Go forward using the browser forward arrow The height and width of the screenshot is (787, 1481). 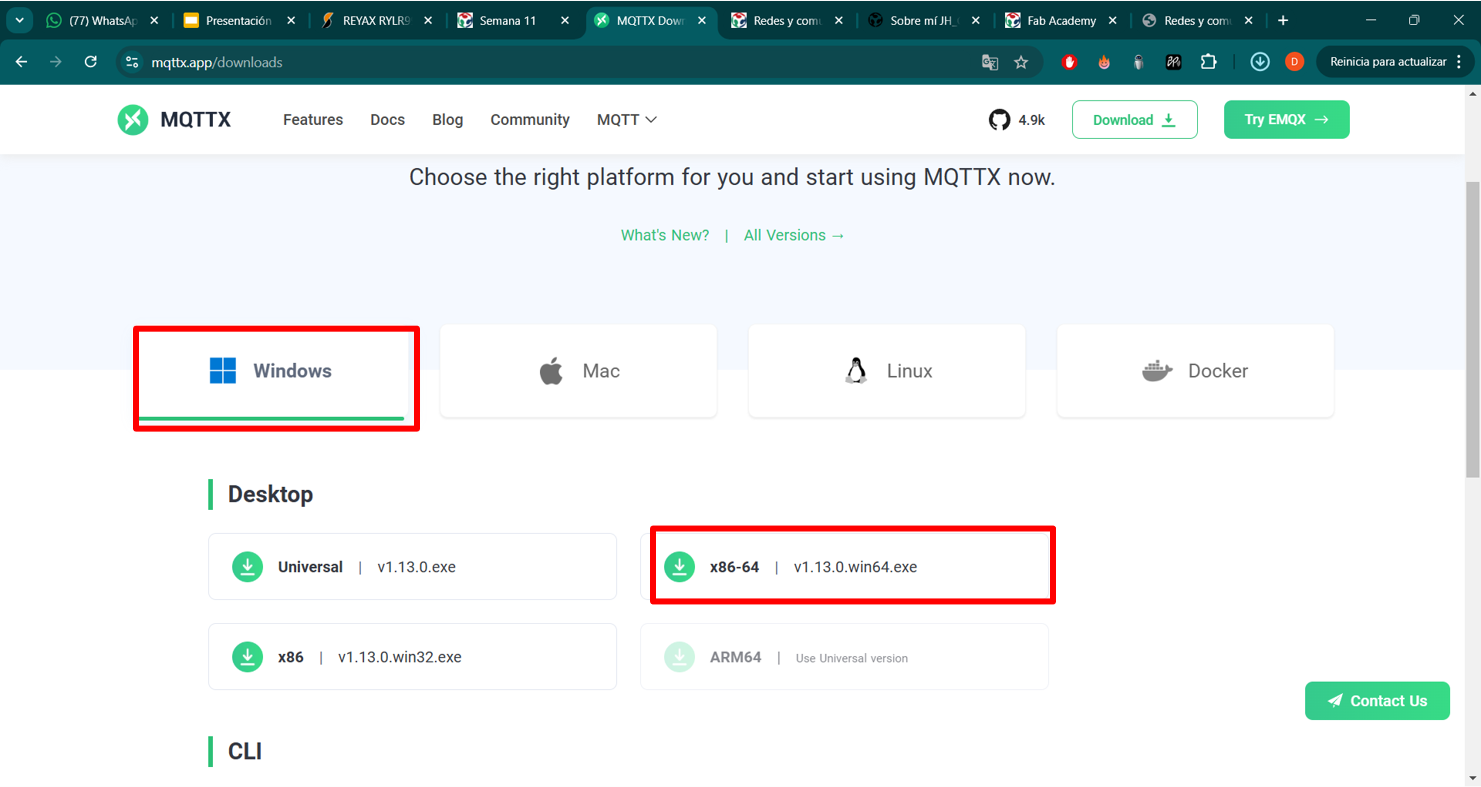pyautogui.click(x=56, y=62)
